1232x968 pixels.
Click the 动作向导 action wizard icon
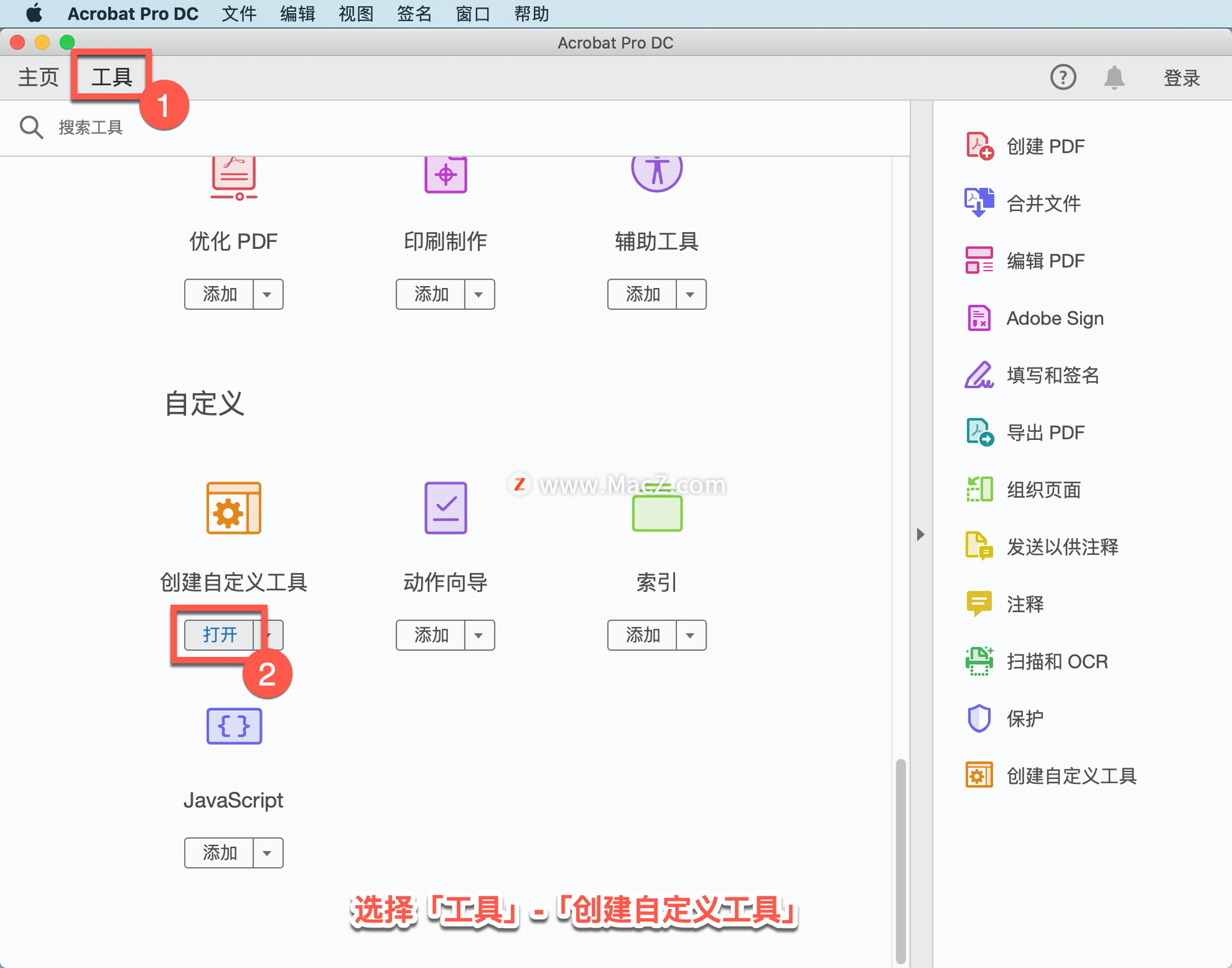(x=445, y=507)
